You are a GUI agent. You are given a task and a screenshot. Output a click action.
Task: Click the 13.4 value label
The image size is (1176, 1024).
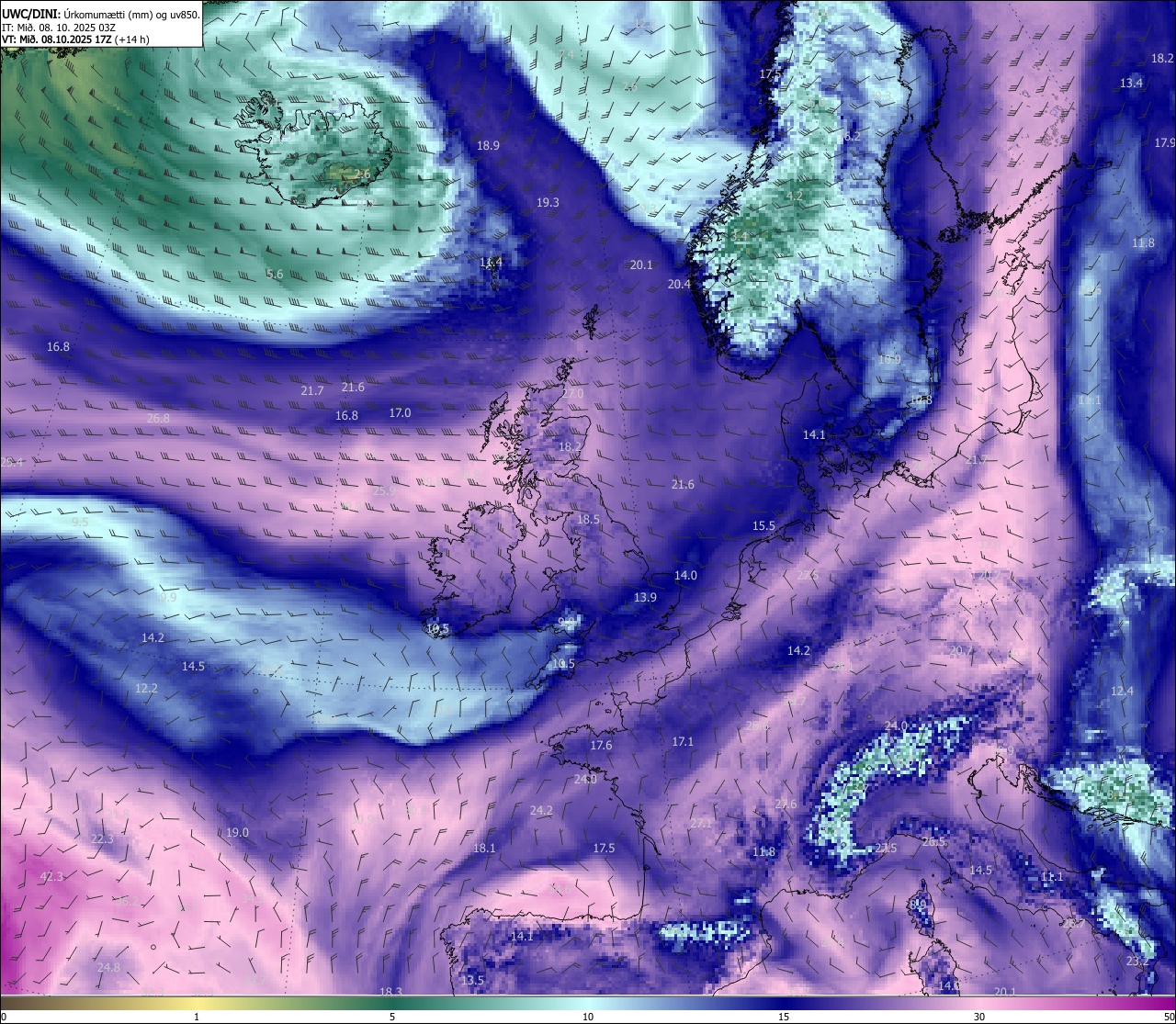pos(1131,83)
